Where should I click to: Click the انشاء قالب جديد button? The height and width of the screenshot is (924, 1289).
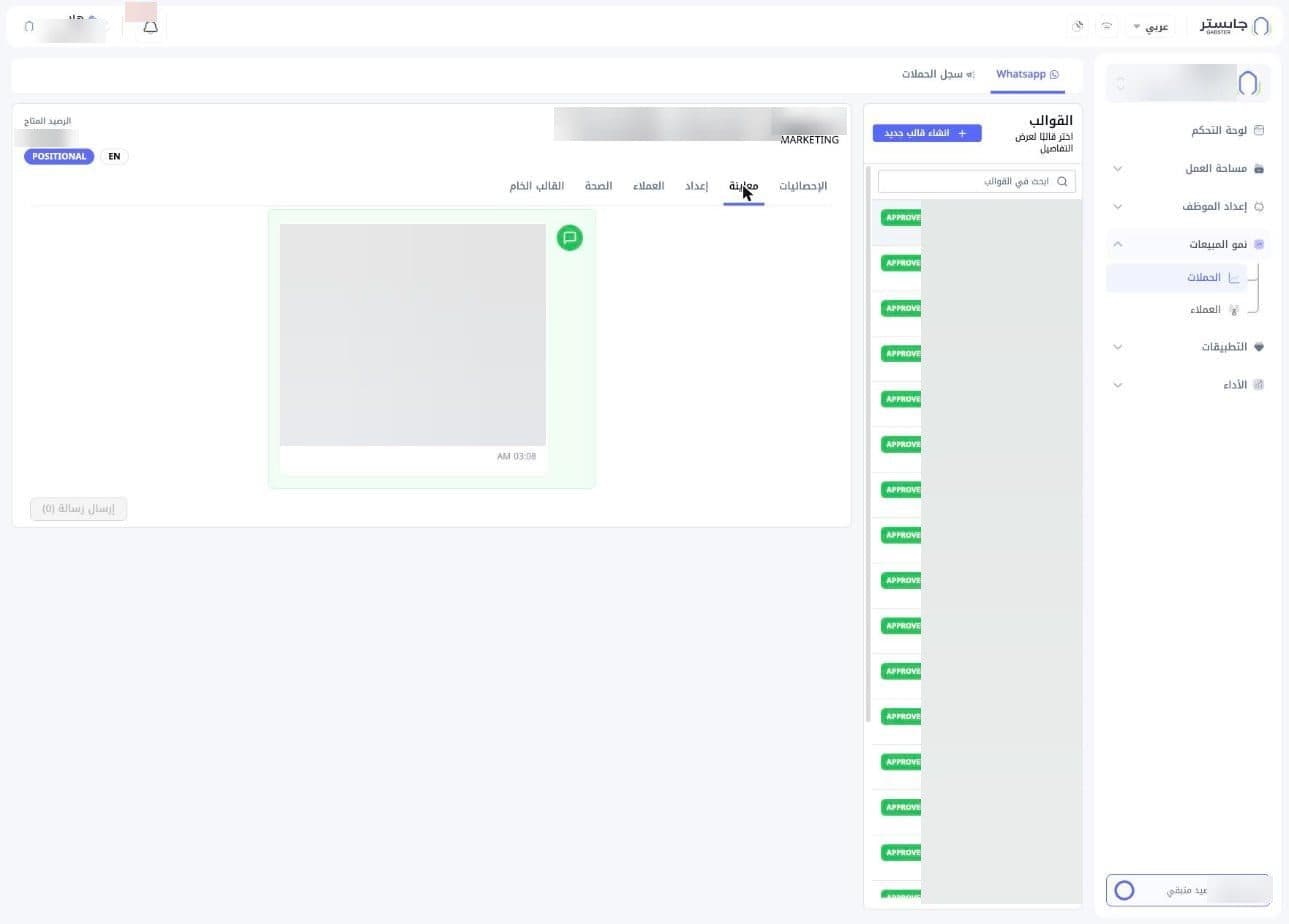(x=927, y=133)
